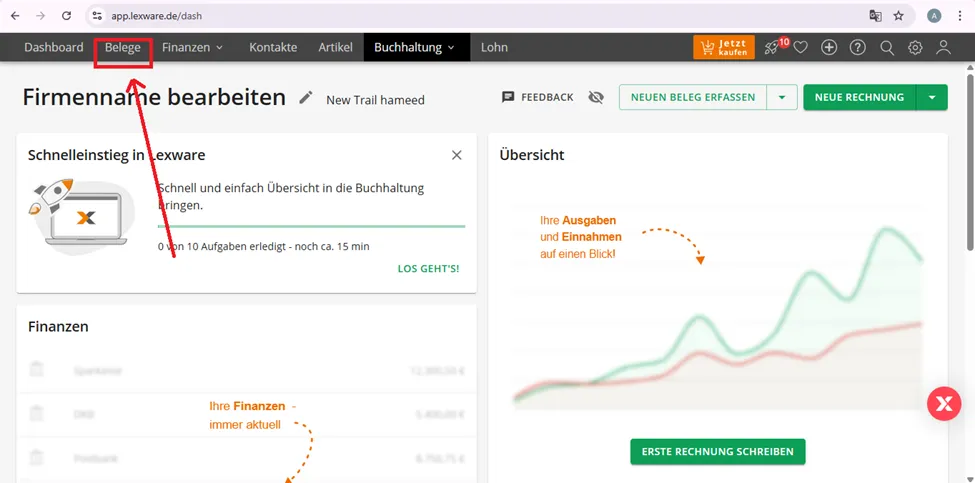
Task: Open the Lohn menu item
Action: [x=494, y=47]
